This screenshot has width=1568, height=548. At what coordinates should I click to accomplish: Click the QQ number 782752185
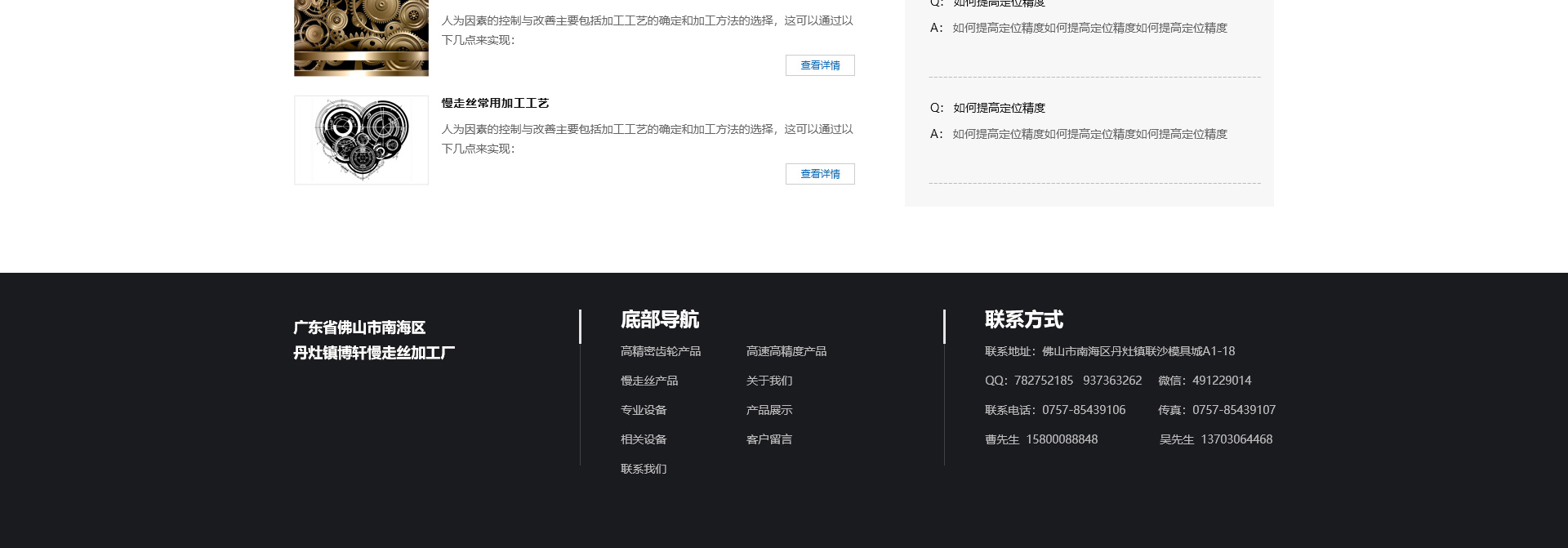pyautogui.click(x=1043, y=381)
